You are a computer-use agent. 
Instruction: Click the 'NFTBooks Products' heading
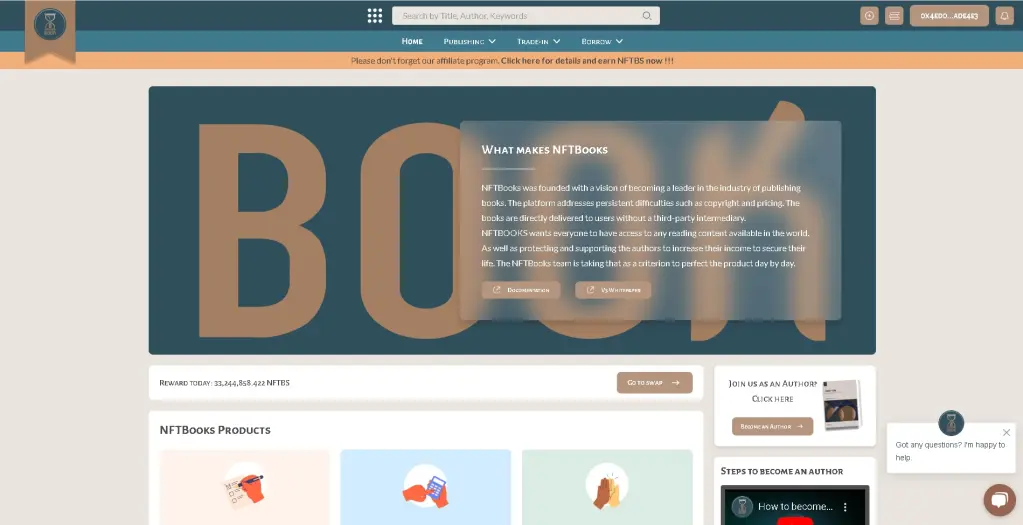215,430
